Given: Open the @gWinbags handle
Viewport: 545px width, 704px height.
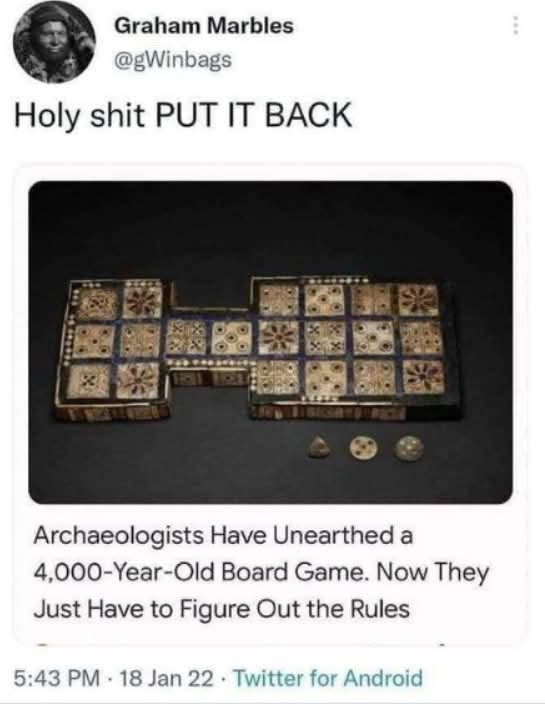Looking at the screenshot, I should (x=173, y=59).
